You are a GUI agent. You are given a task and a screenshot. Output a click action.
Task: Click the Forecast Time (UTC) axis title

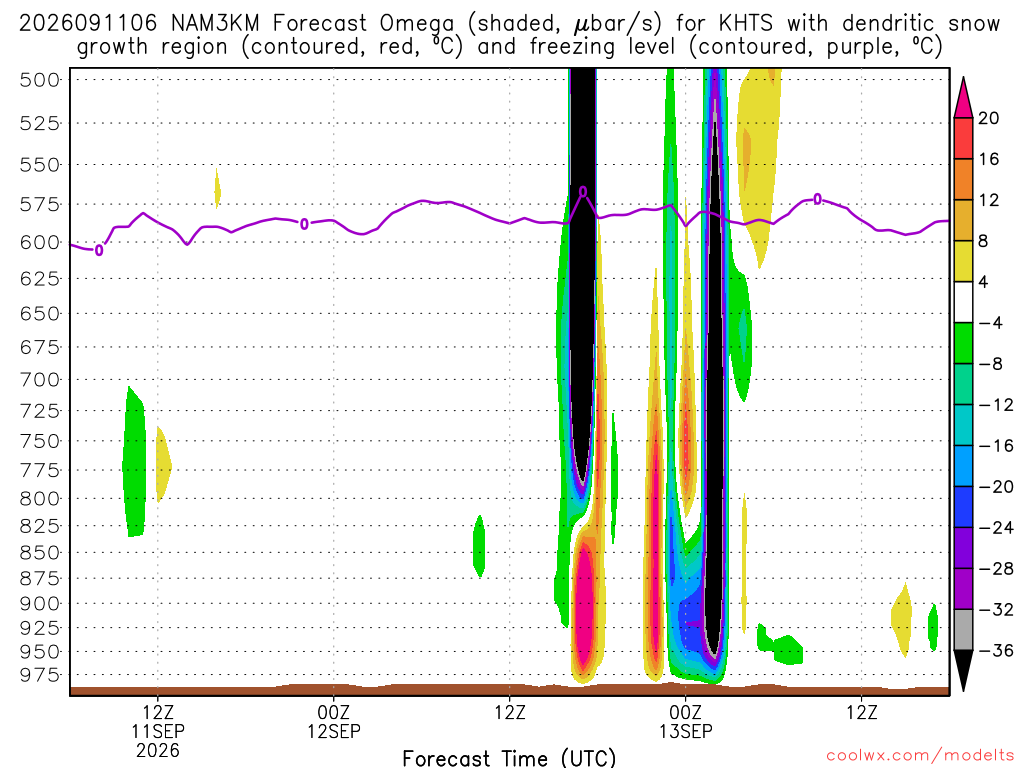click(x=509, y=758)
